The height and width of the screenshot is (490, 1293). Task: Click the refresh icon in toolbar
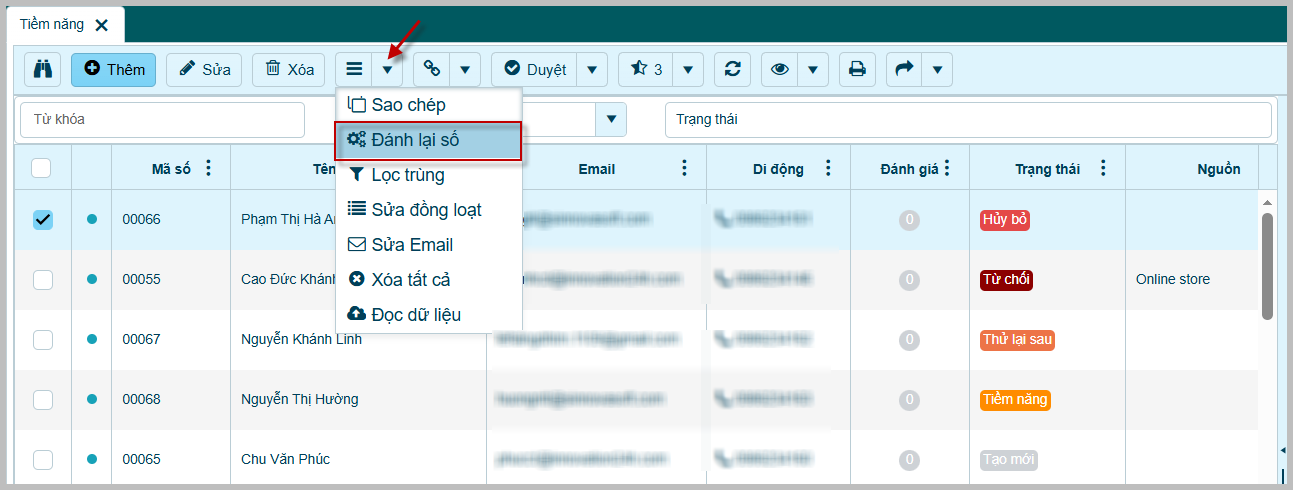coord(733,69)
